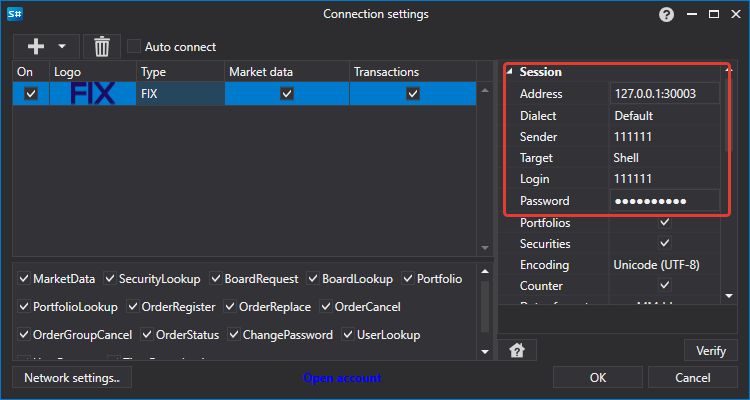Uncheck the MarketData message type
The image size is (750, 400).
click(x=24, y=278)
